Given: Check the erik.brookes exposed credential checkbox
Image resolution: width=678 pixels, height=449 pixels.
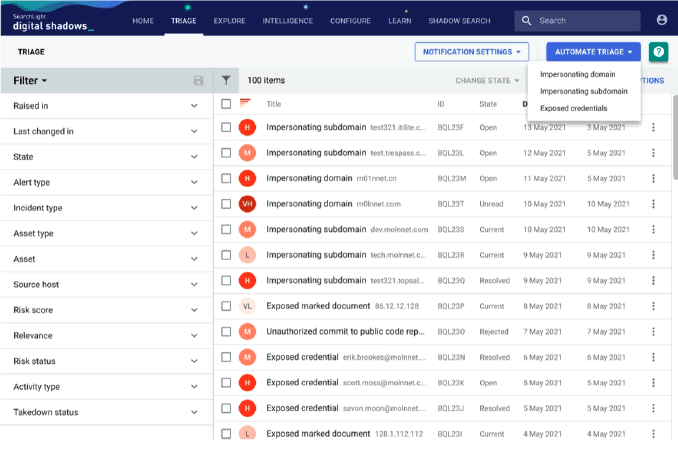Looking at the screenshot, I should pos(226,357).
